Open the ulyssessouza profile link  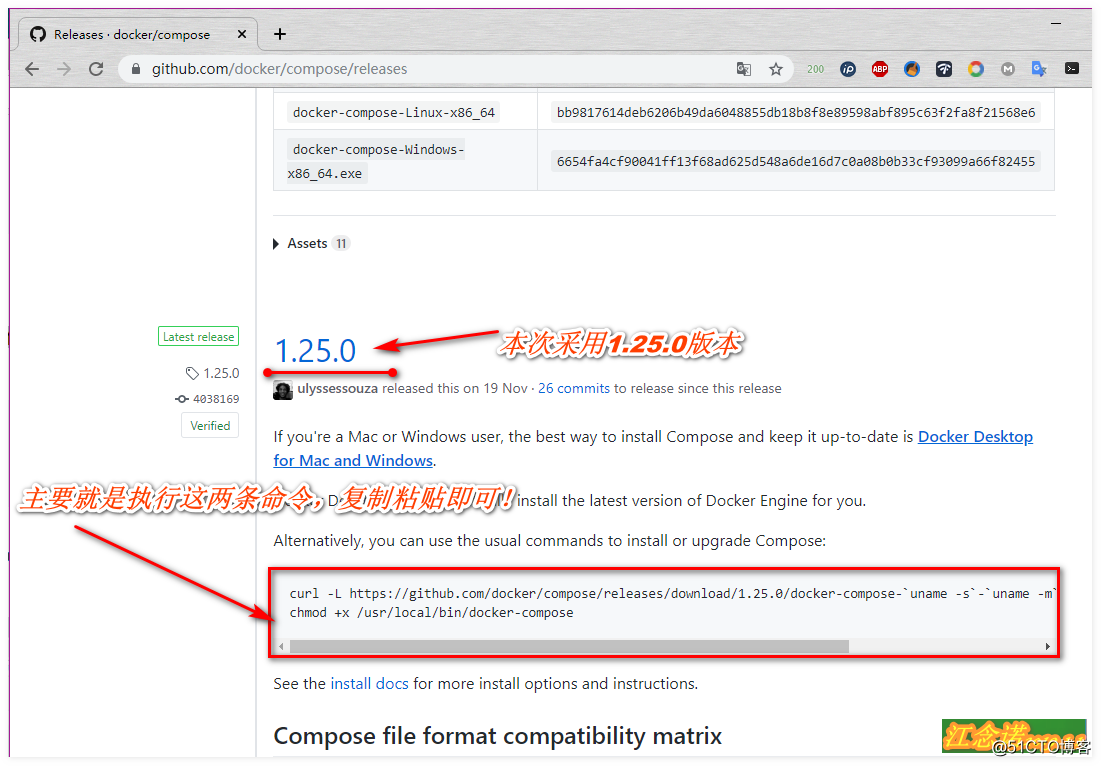pyautogui.click(x=338, y=388)
